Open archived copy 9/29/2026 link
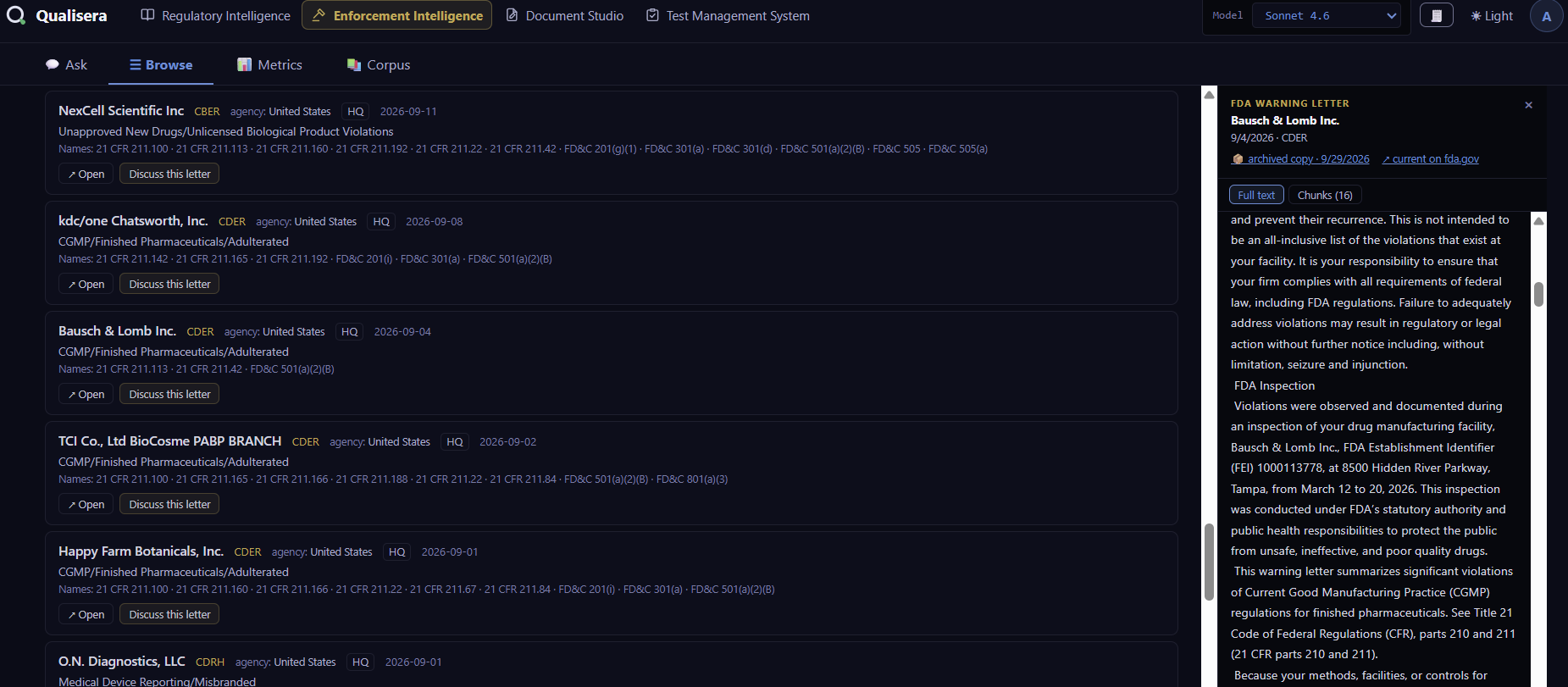This screenshot has height=687, width=1568. tap(1300, 158)
